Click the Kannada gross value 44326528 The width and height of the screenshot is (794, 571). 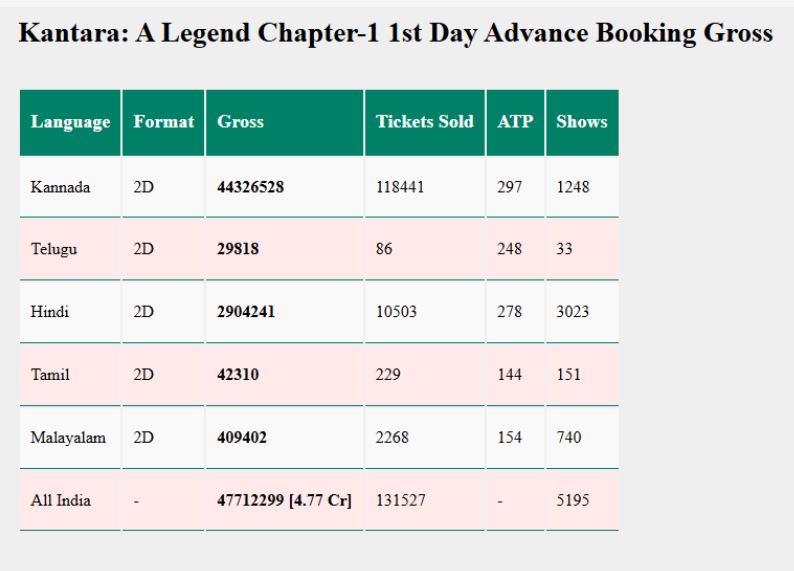(x=250, y=187)
